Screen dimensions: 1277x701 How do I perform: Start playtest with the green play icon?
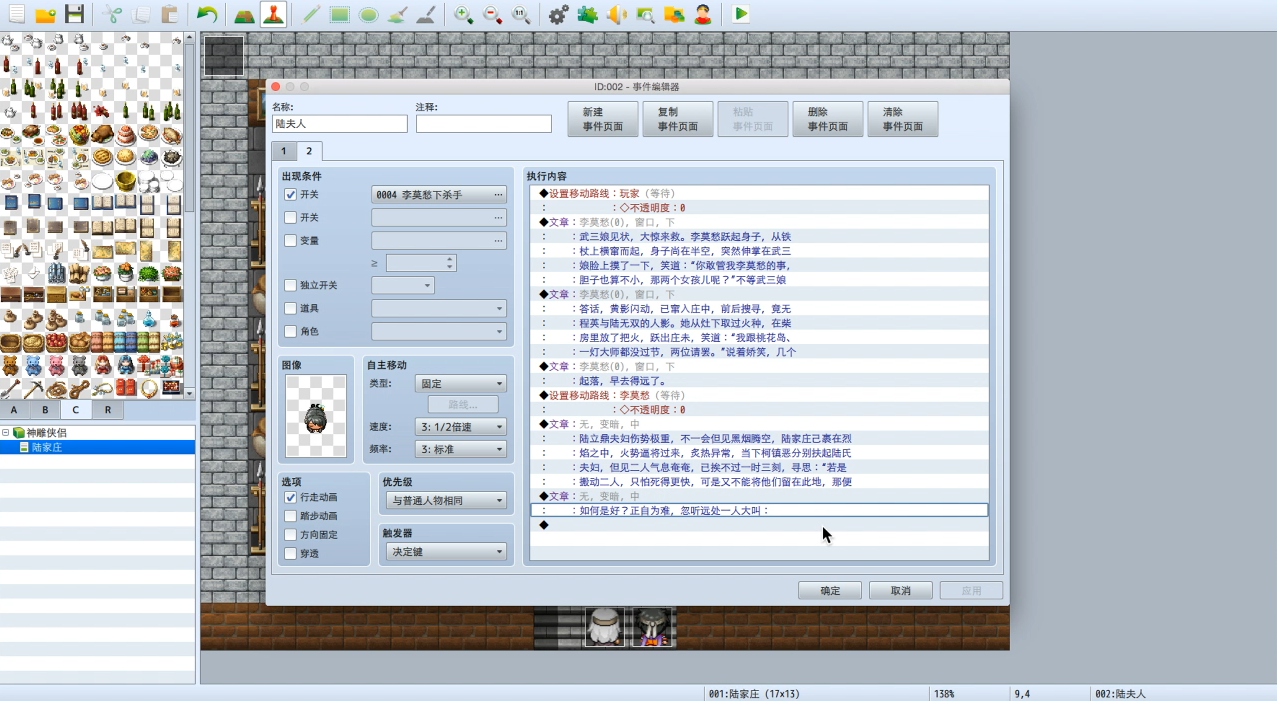(x=741, y=14)
